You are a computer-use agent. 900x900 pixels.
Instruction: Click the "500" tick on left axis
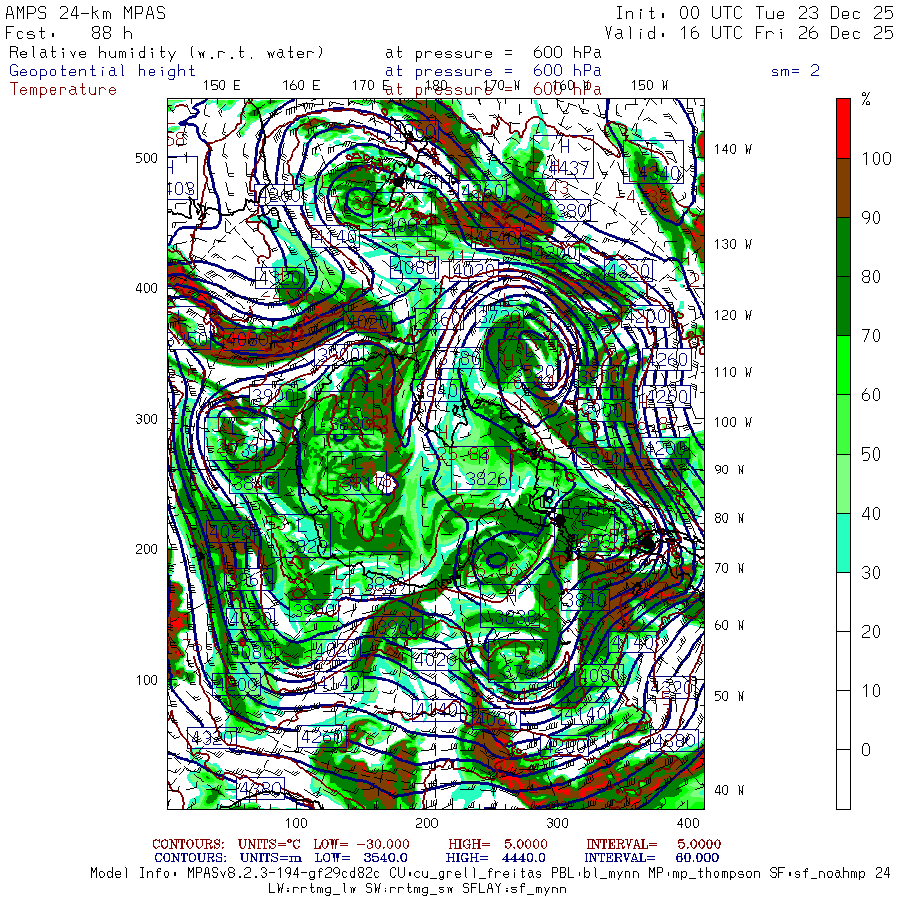146,158
